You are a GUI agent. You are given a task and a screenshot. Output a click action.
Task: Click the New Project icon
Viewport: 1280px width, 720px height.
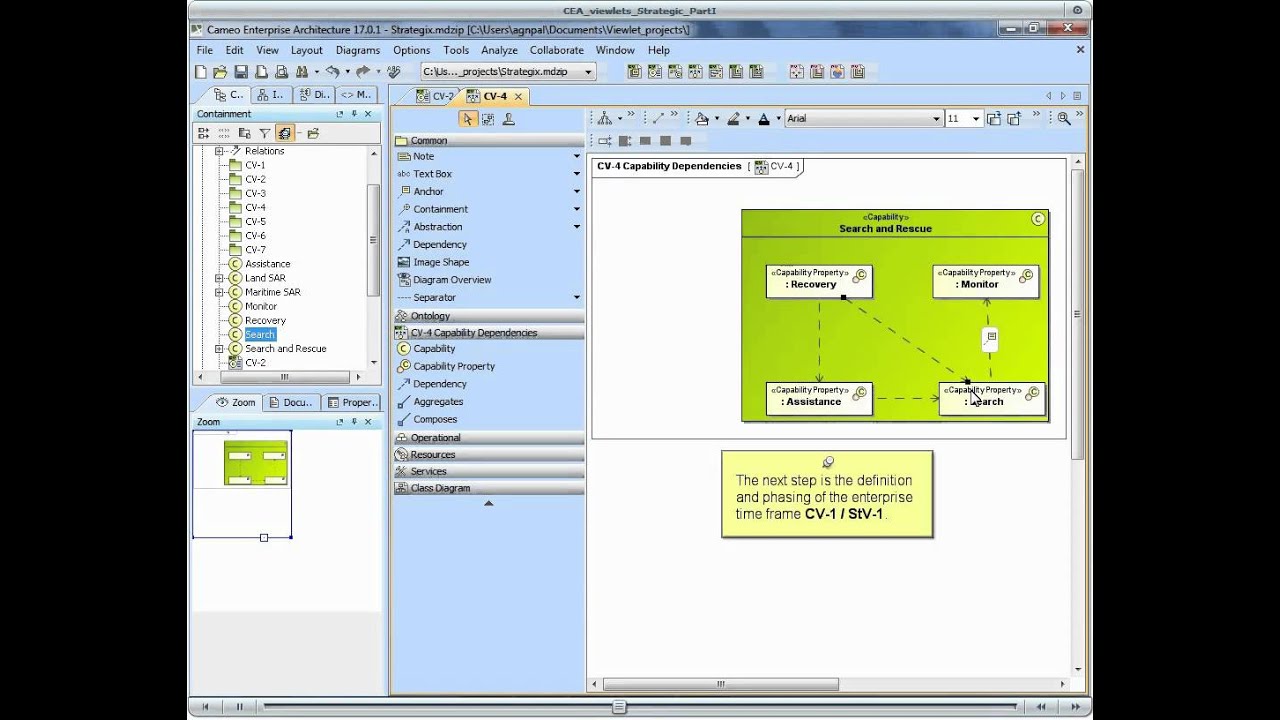(x=201, y=72)
